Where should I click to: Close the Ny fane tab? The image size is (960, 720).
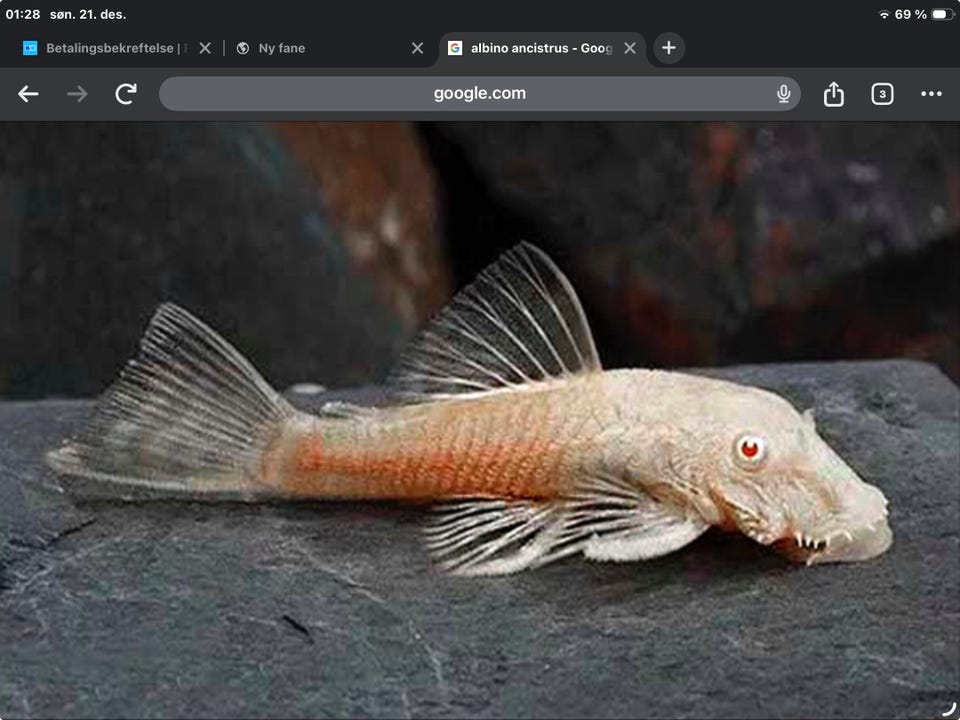(x=418, y=48)
